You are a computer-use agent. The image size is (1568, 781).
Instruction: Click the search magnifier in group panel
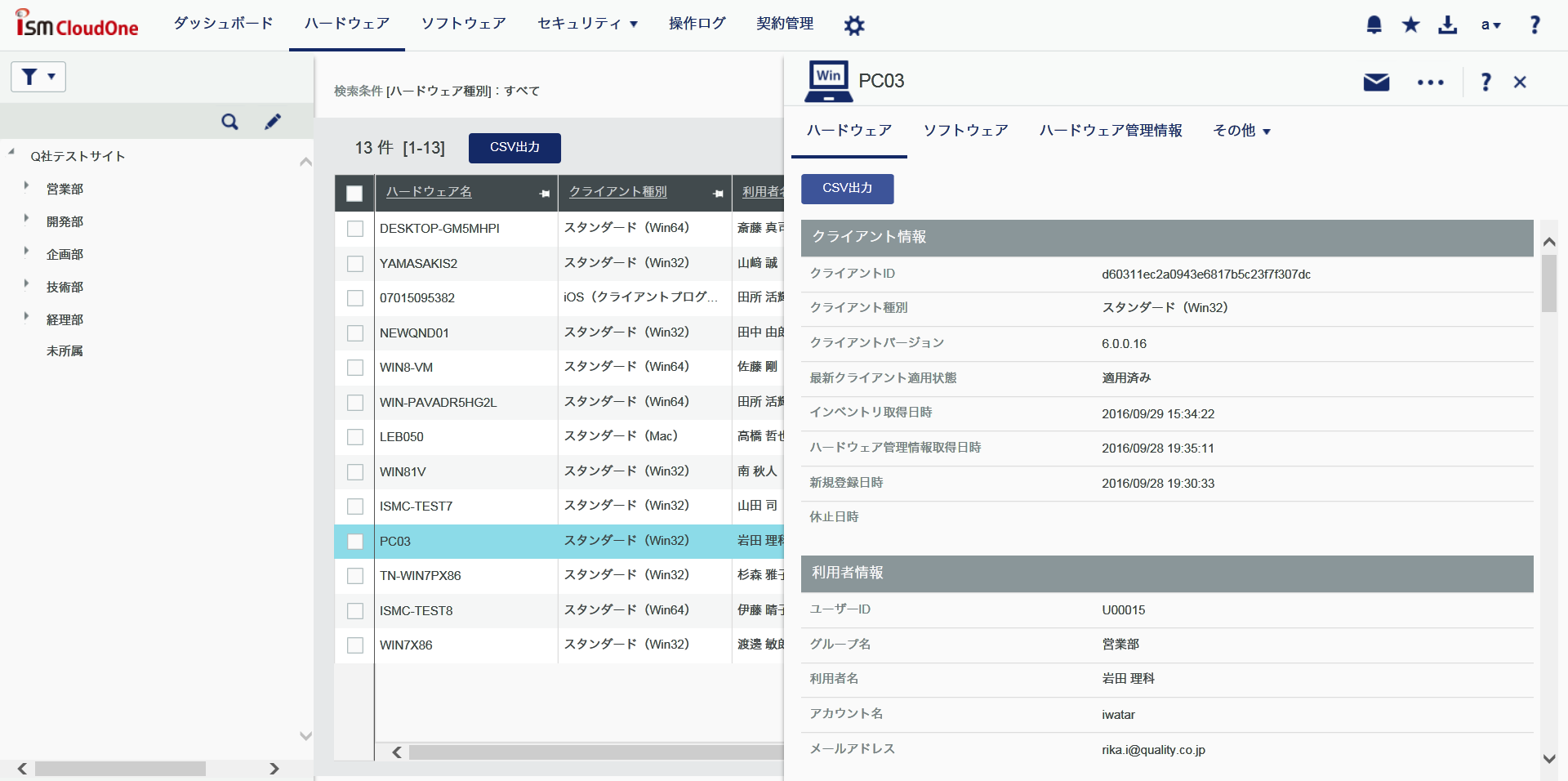pos(229,122)
